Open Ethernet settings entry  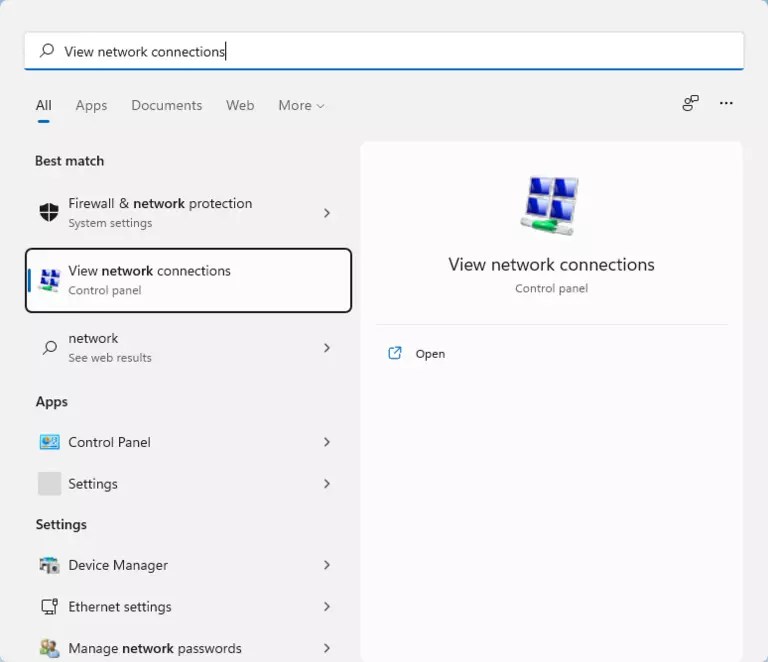click(x=188, y=607)
